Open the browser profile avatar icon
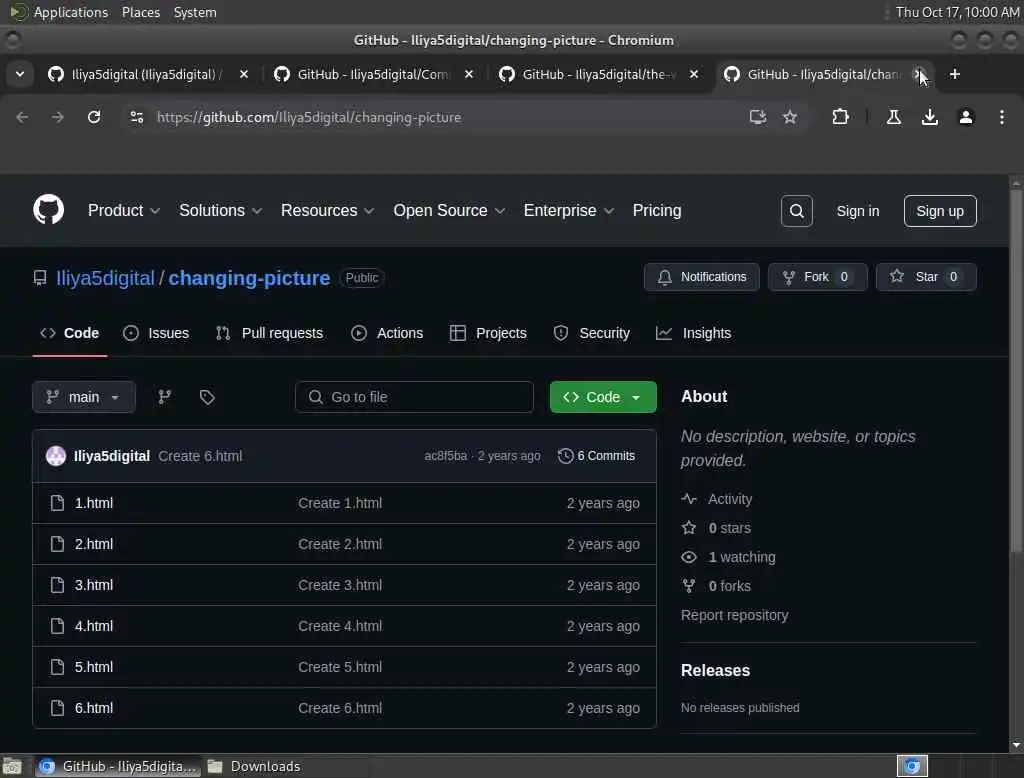 click(966, 117)
